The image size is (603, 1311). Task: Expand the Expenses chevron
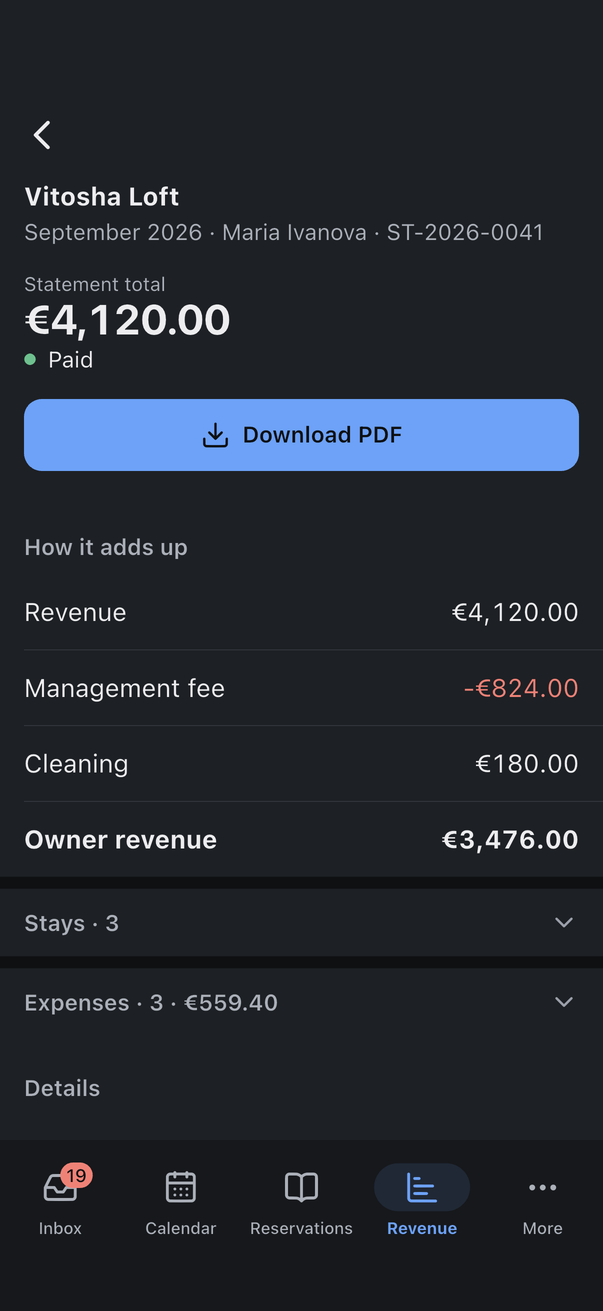[x=564, y=1002]
